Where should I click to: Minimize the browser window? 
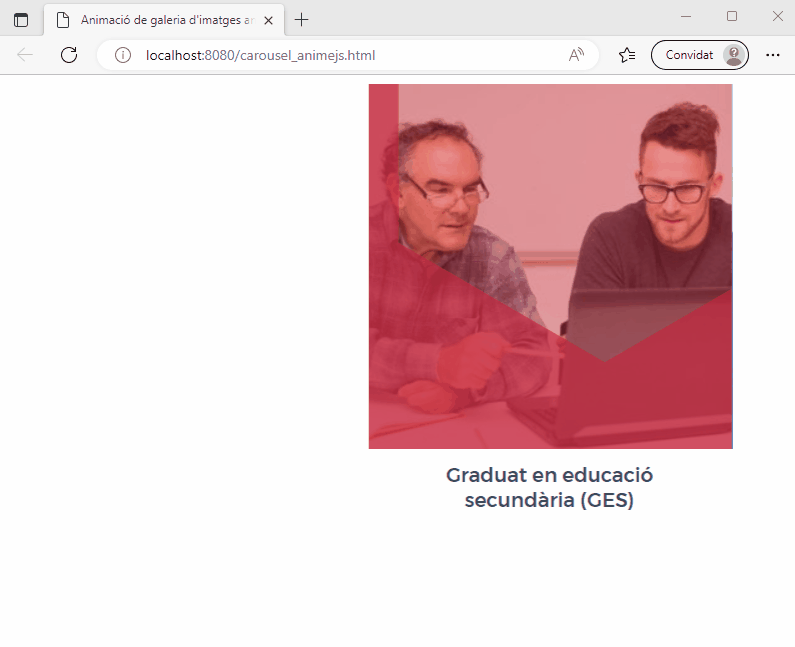686,16
